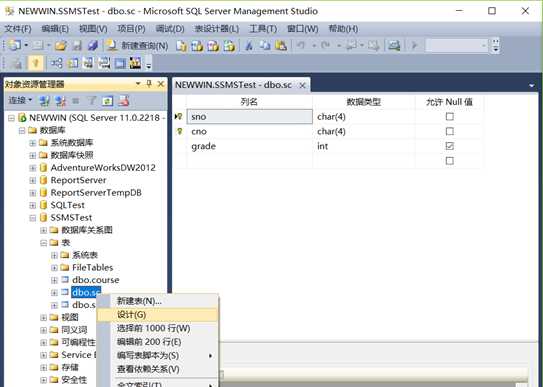
Task: Click the Cut scissors icon
Action: [x=249, y=45]
